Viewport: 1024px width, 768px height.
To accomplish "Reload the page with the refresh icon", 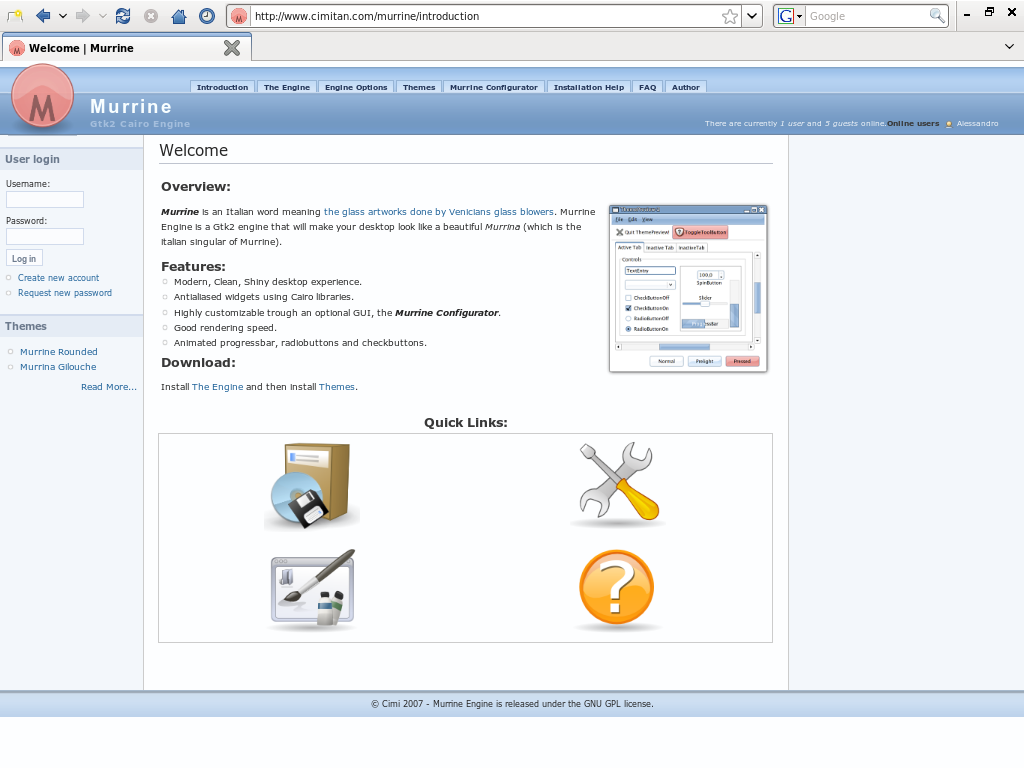I will (123, 16).
